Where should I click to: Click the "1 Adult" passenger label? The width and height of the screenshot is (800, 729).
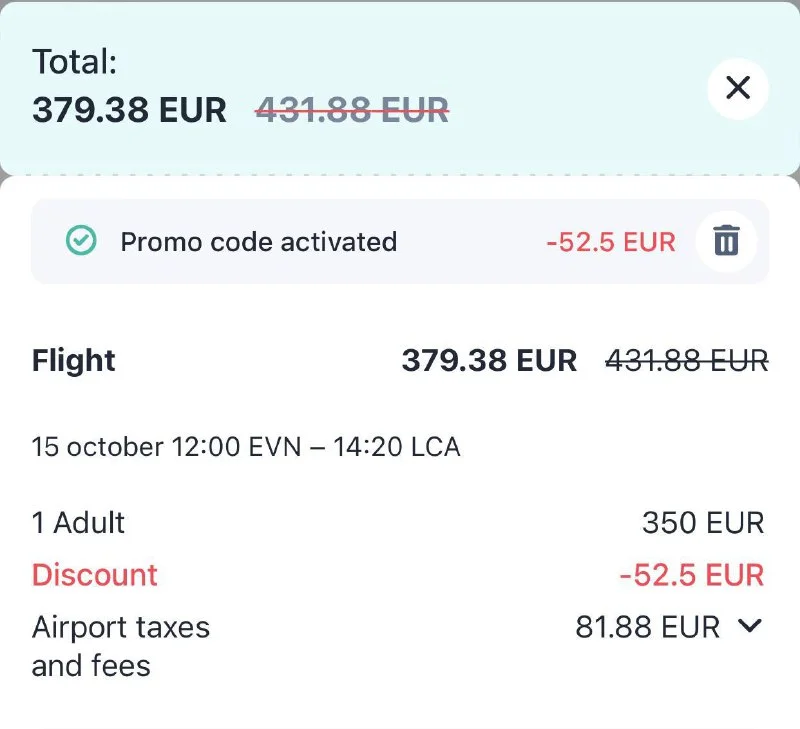pos(79,522)
